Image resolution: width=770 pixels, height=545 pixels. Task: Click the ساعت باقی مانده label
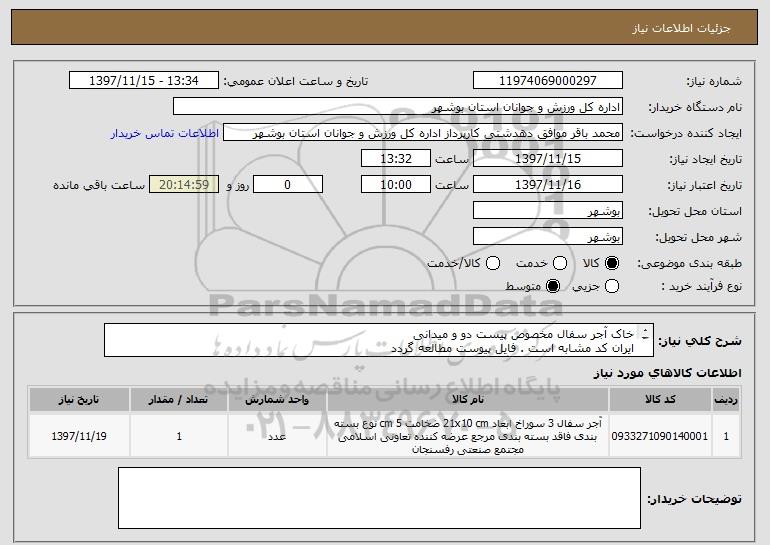coord(99,185)
